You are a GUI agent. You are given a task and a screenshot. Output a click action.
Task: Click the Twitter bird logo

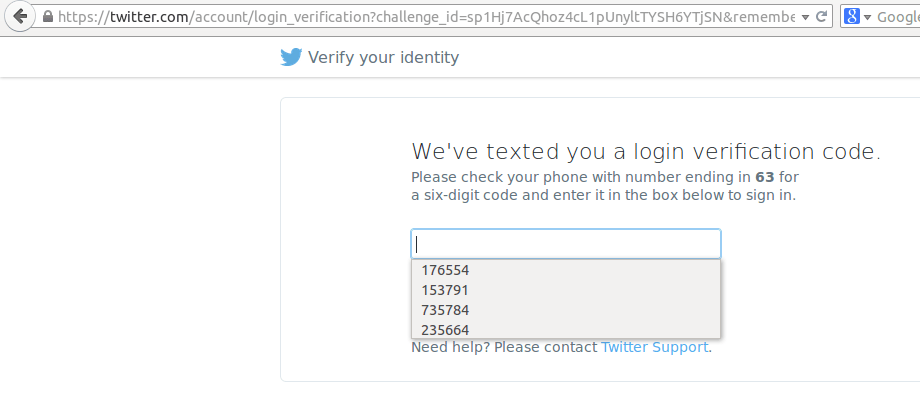(291, 58)
